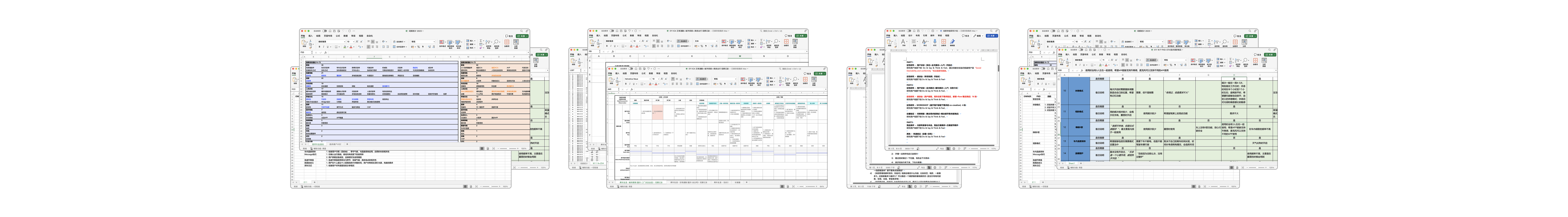Click Paste icon in EYI ICA 观察记录 front window
1568x217 pixels.
(611, 80)
